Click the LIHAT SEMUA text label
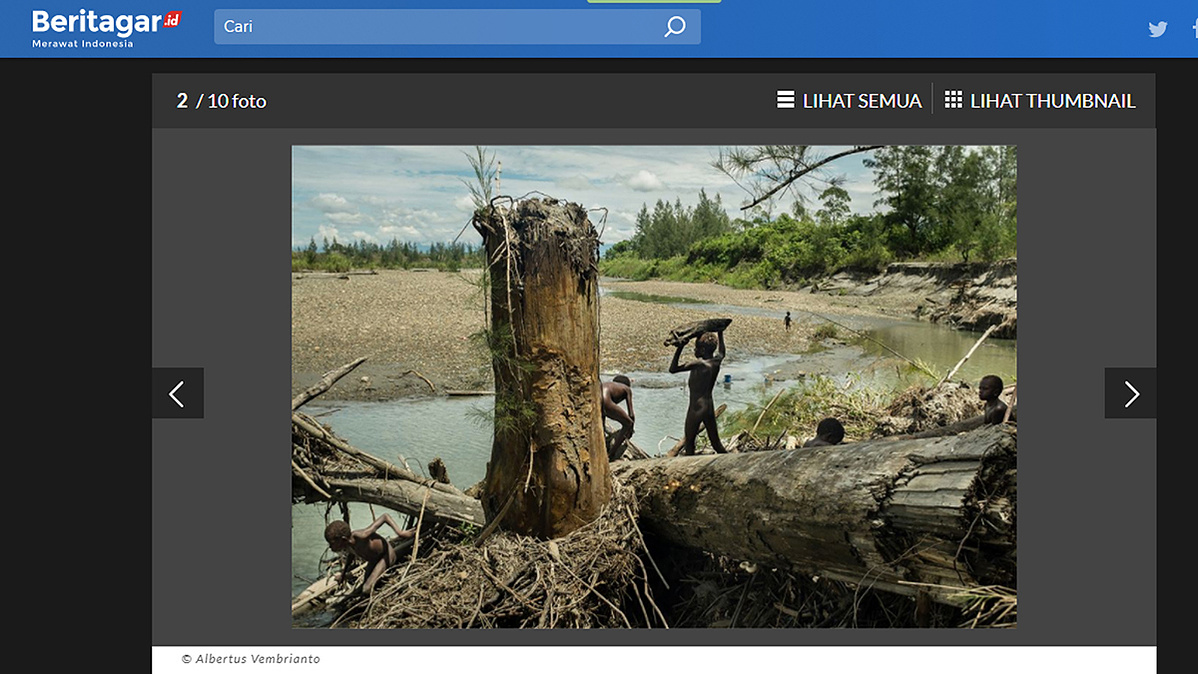1198x674 pixels. pos(862,101)
